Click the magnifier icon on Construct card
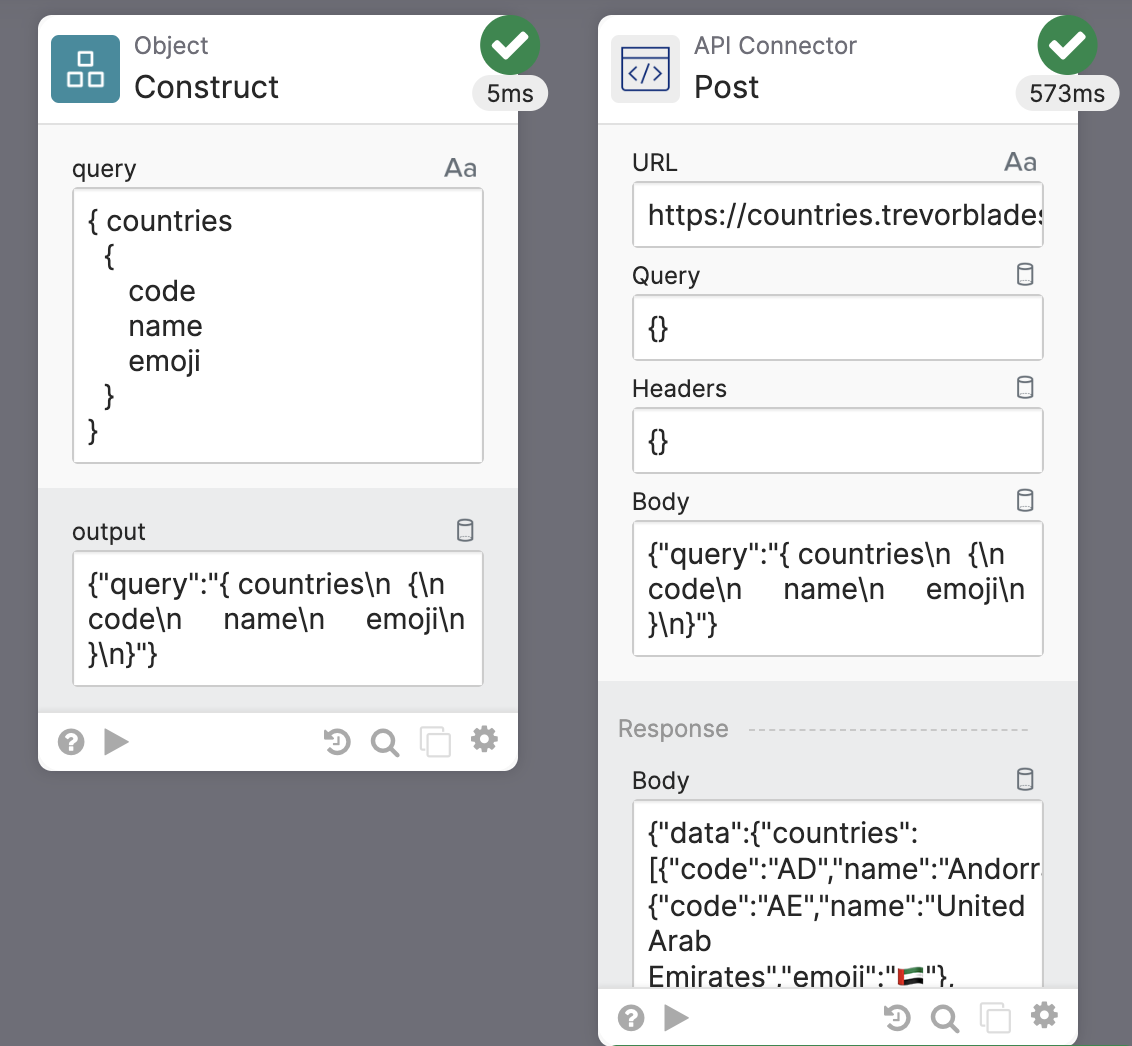This screenshot has height=1046, width=1132. [x=385, y=742]
